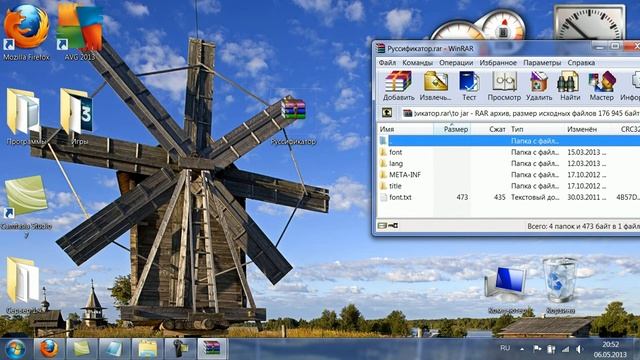
Task: Click the drive icon in WinRAR status bar
Action: [382, 226]
